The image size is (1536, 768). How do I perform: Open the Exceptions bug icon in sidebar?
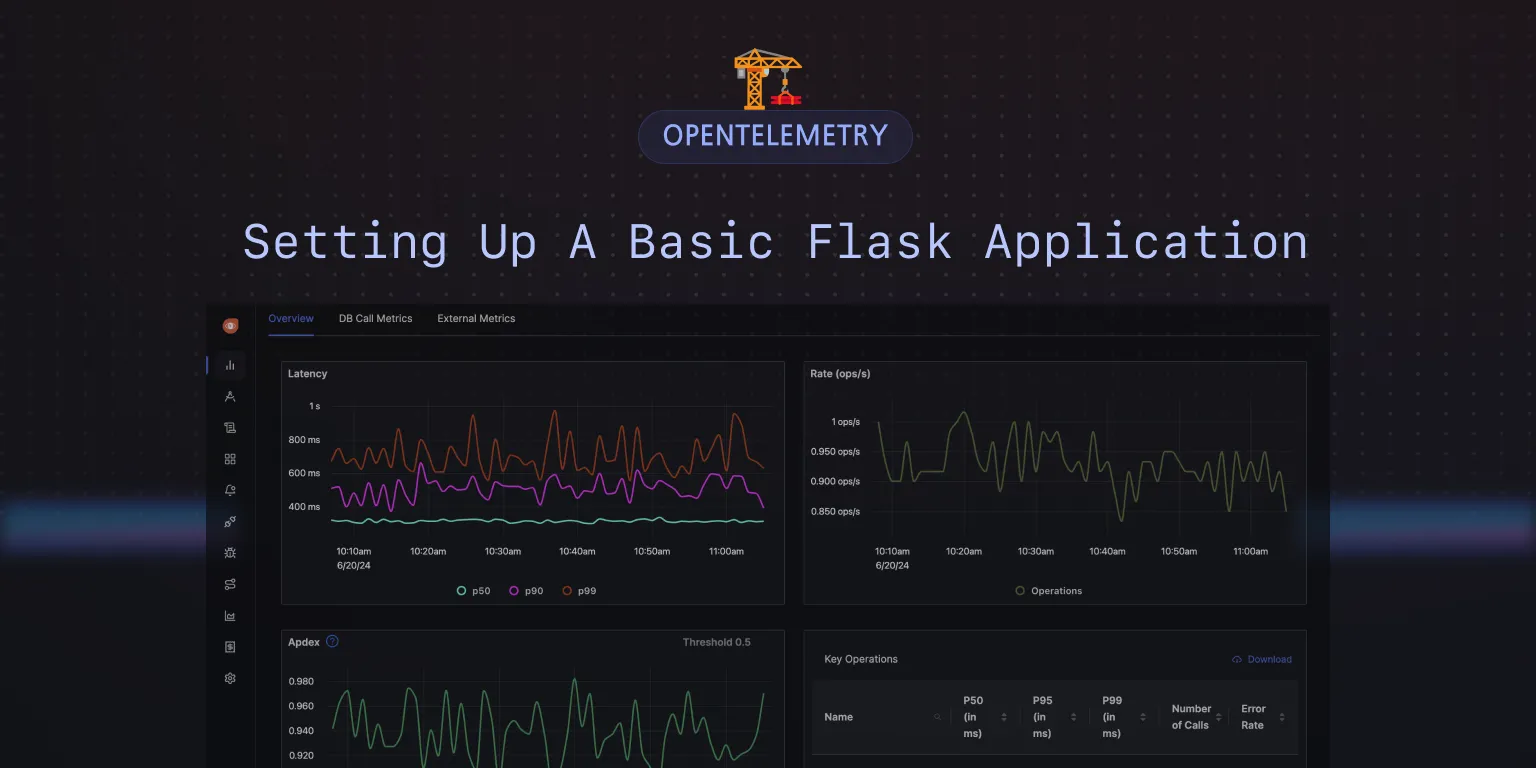click(230, 553)
